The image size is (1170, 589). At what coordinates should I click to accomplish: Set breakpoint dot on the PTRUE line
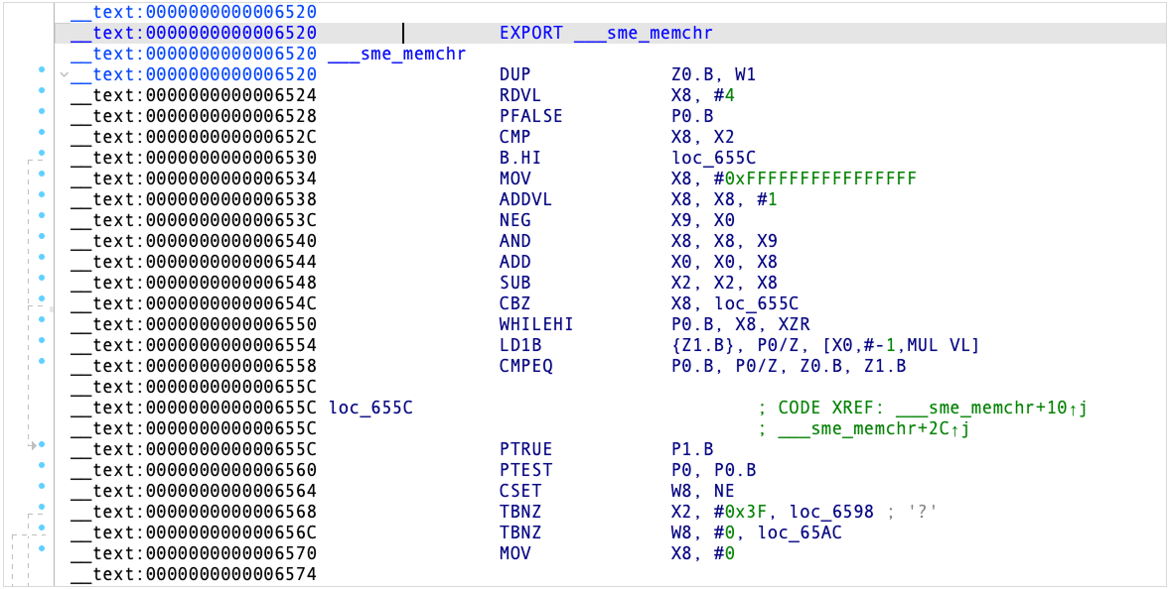point(42,444)
